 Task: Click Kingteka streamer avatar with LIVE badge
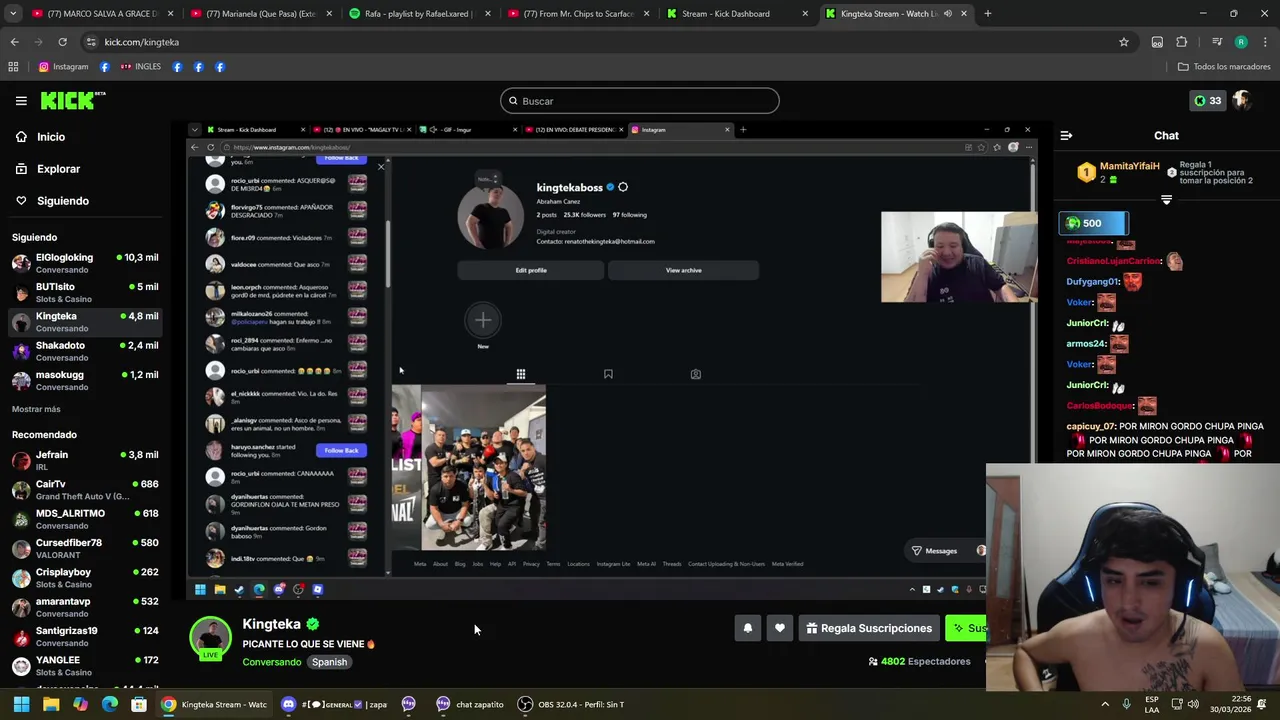click(x=211, y=639)
